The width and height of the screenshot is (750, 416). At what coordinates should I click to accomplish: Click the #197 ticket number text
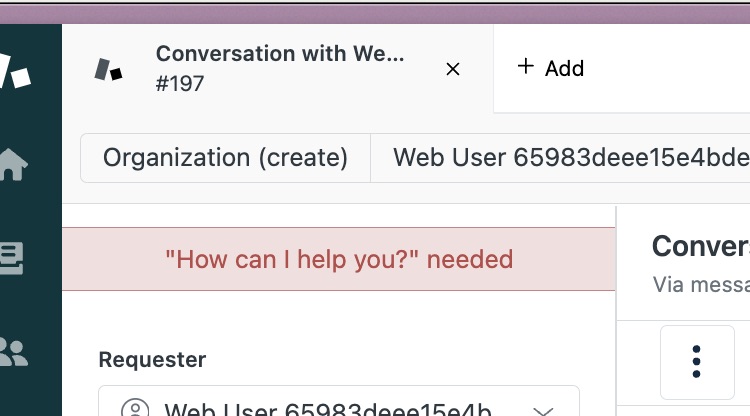pyautogui.click(x=180, y=84)
